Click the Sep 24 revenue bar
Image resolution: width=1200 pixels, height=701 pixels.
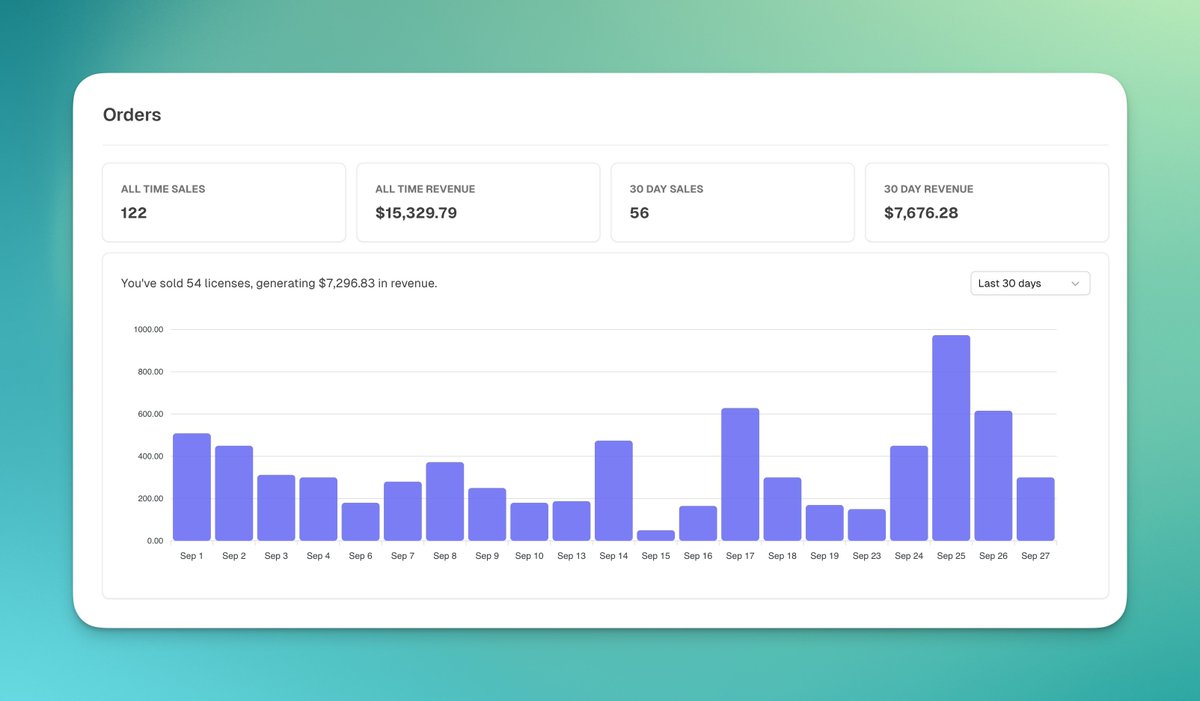[x=909, y=493]
